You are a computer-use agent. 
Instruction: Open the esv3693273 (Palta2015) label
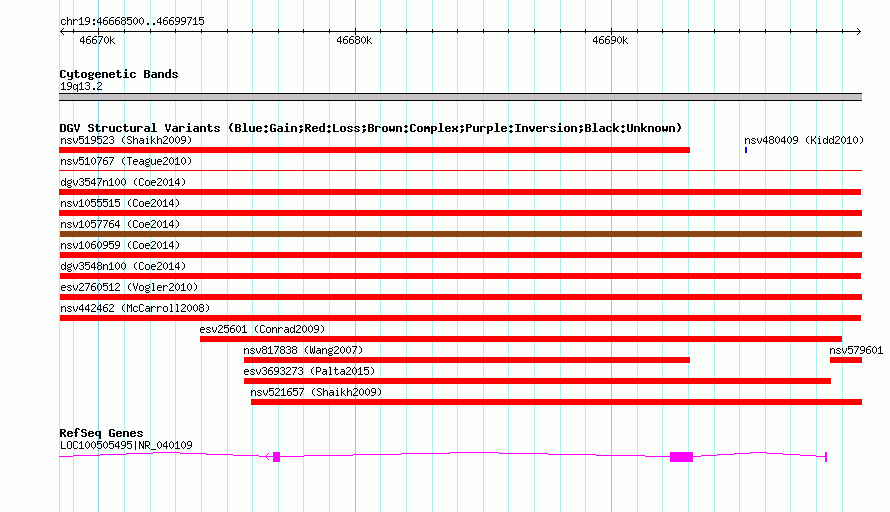point(309,371)
